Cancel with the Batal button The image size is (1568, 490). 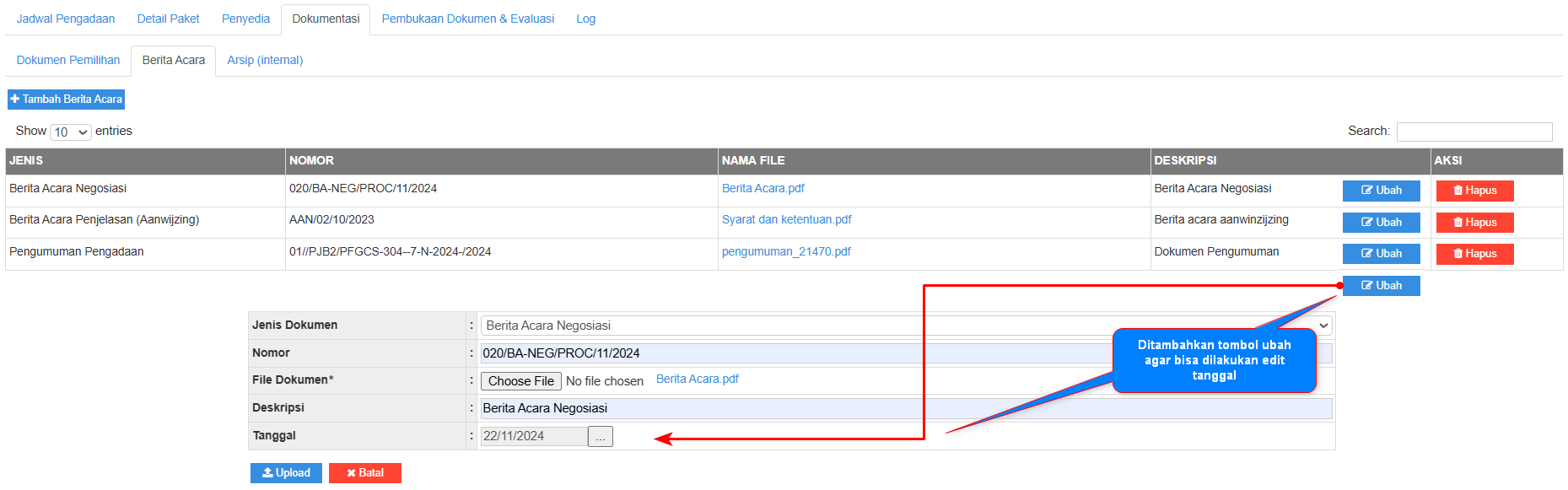pos(365,473)
